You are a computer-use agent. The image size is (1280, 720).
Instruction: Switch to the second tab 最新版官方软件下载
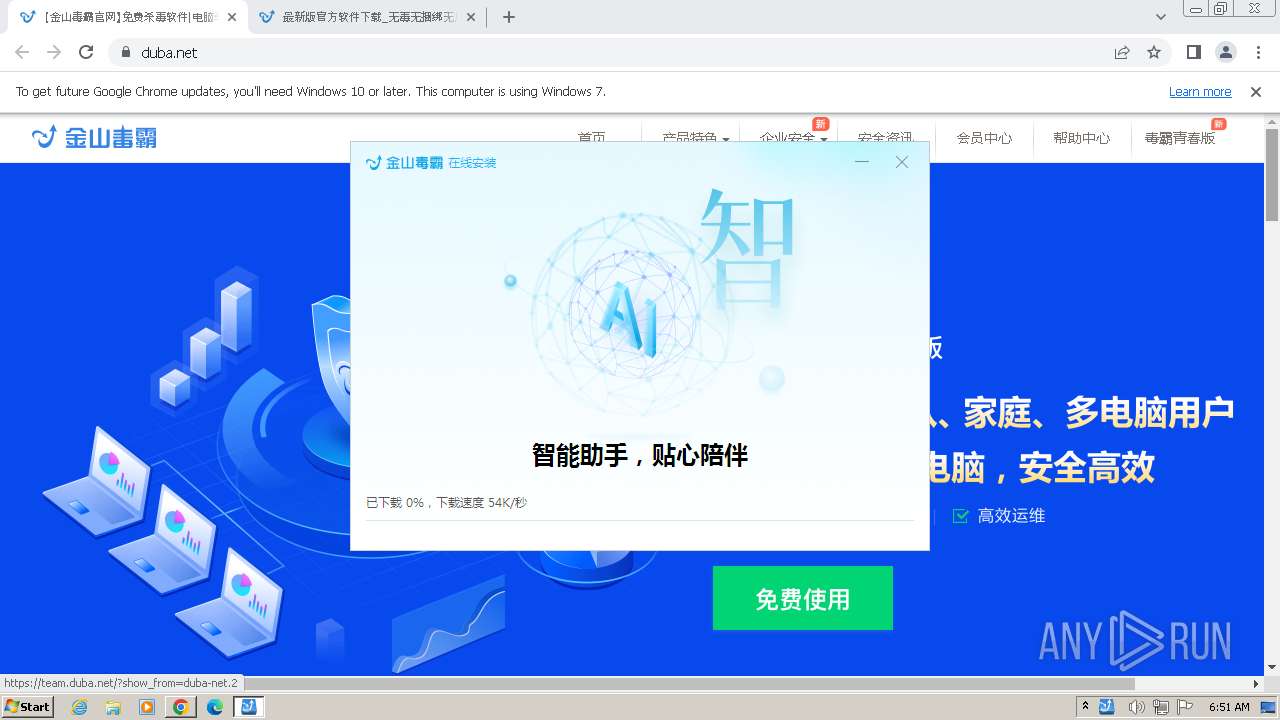pos(365,17)
